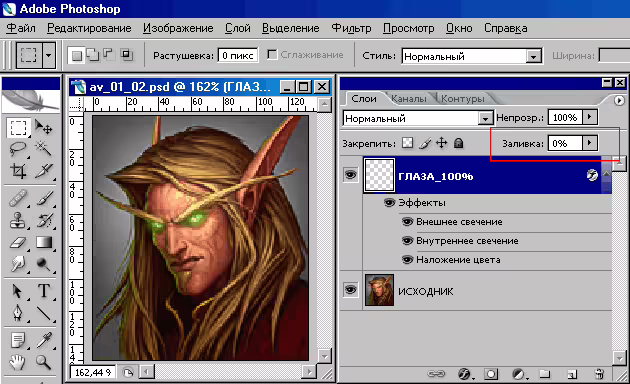
Task: Select the Eyedropper tool
Action: pos(43,340)
